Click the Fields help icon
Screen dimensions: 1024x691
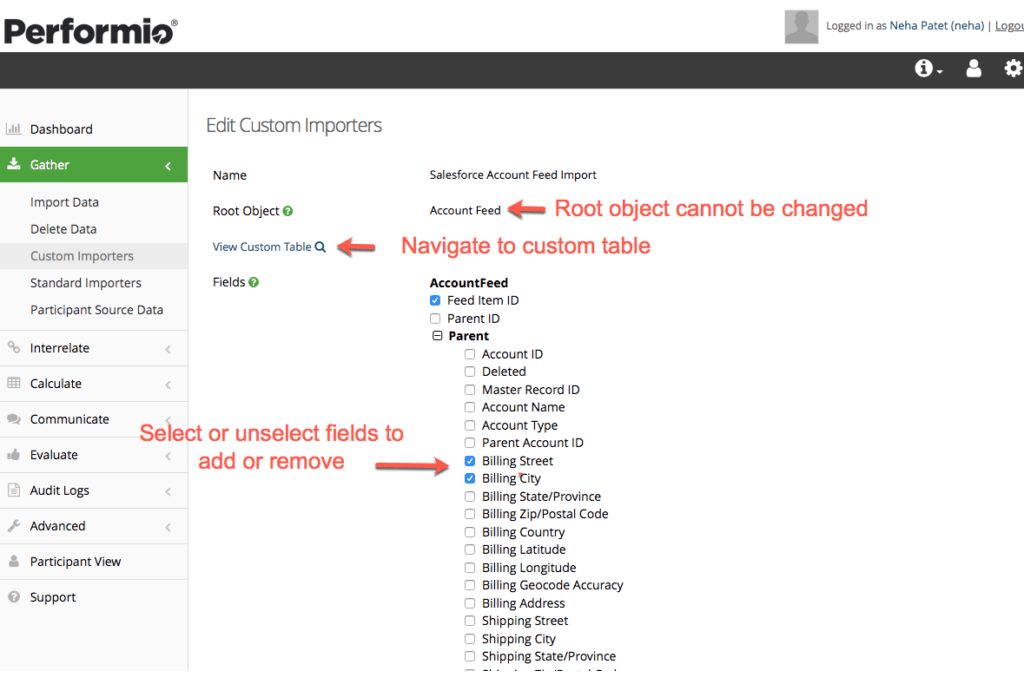click(x=254, y=282)
